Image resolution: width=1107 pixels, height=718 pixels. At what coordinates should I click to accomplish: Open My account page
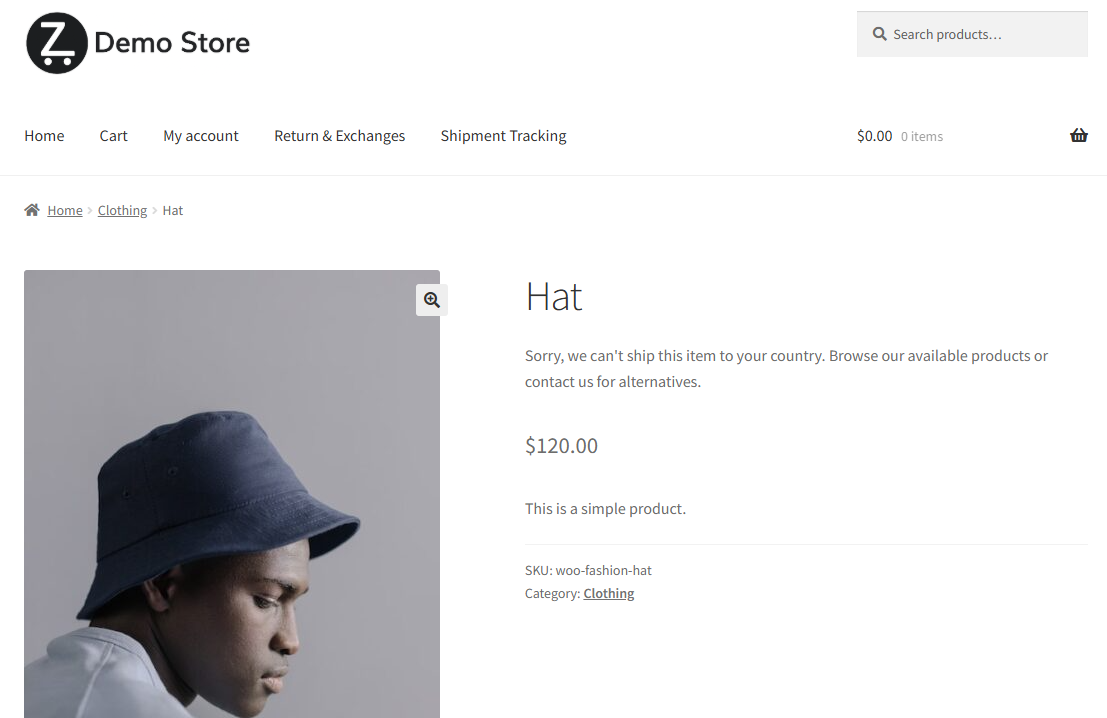[x=201, y=136]
